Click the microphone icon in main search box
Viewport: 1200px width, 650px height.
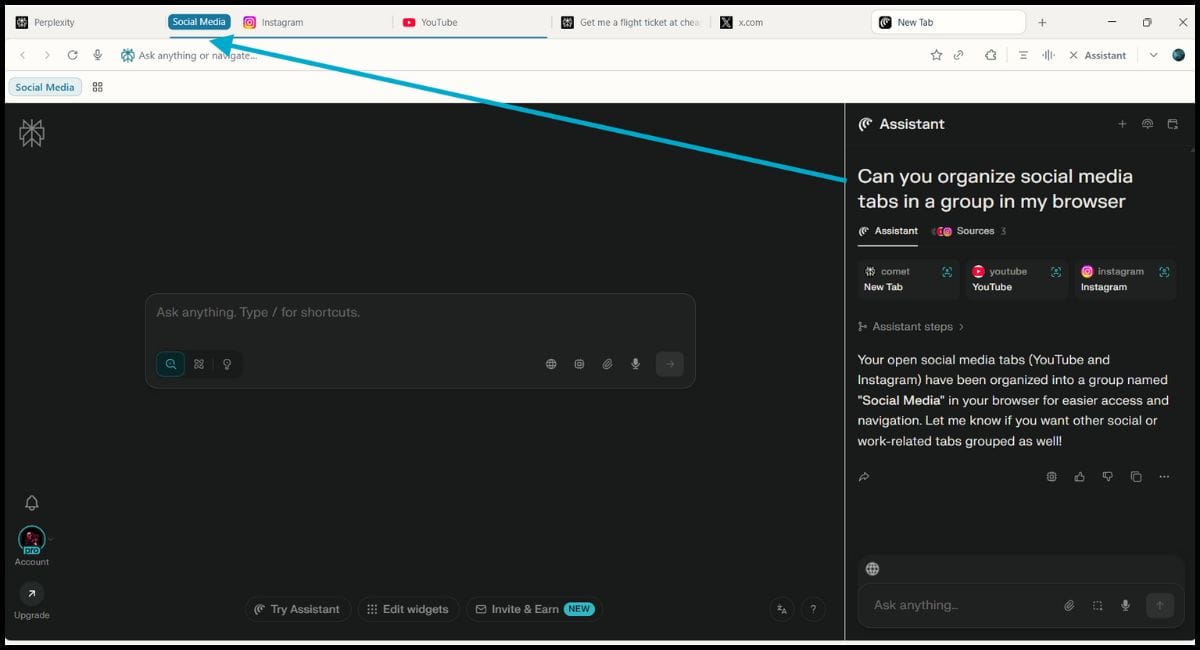(x=635, y=364)
